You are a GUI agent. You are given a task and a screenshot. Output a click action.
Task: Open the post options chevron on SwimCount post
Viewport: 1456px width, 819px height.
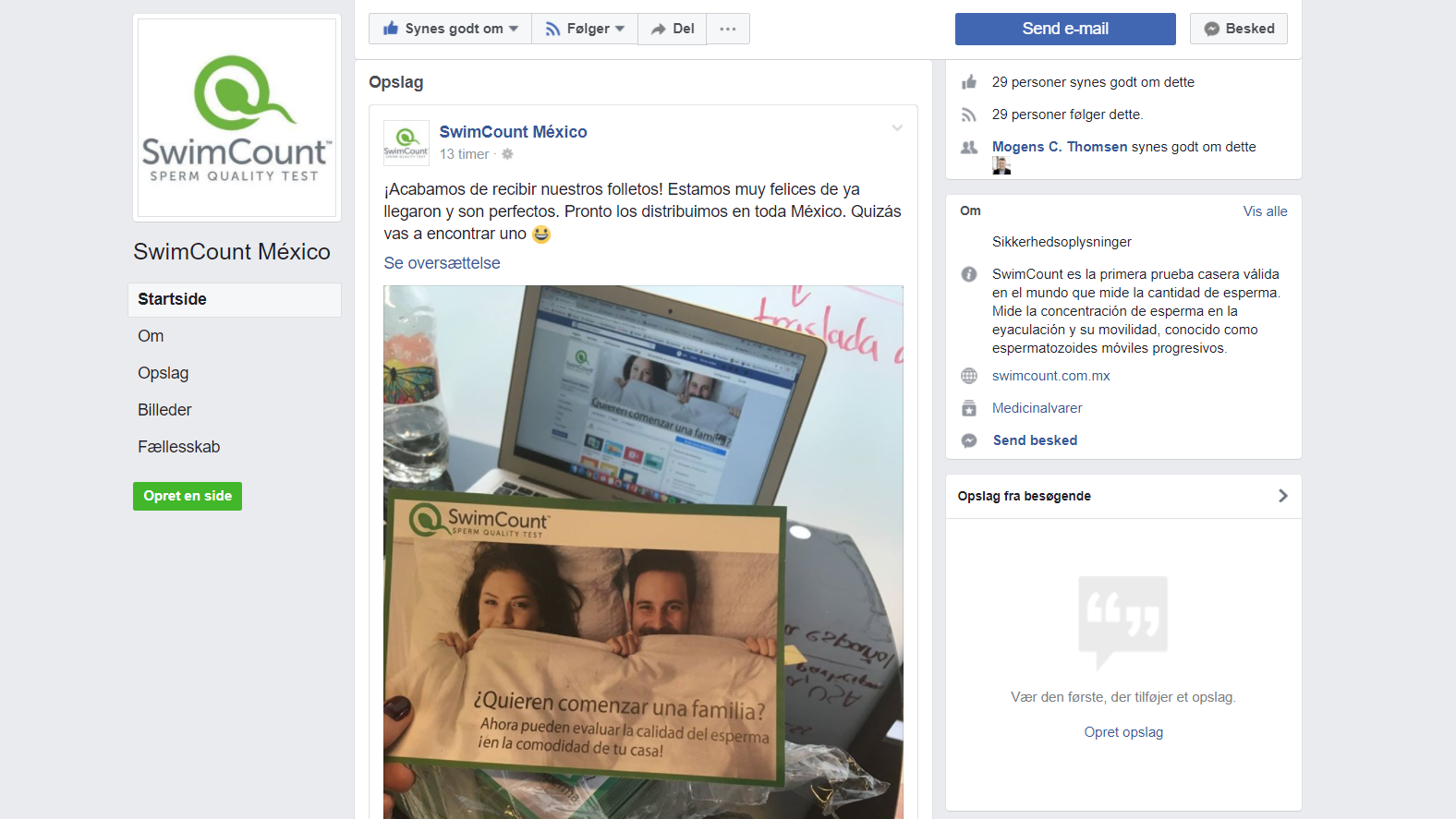(x=897, y=128)
